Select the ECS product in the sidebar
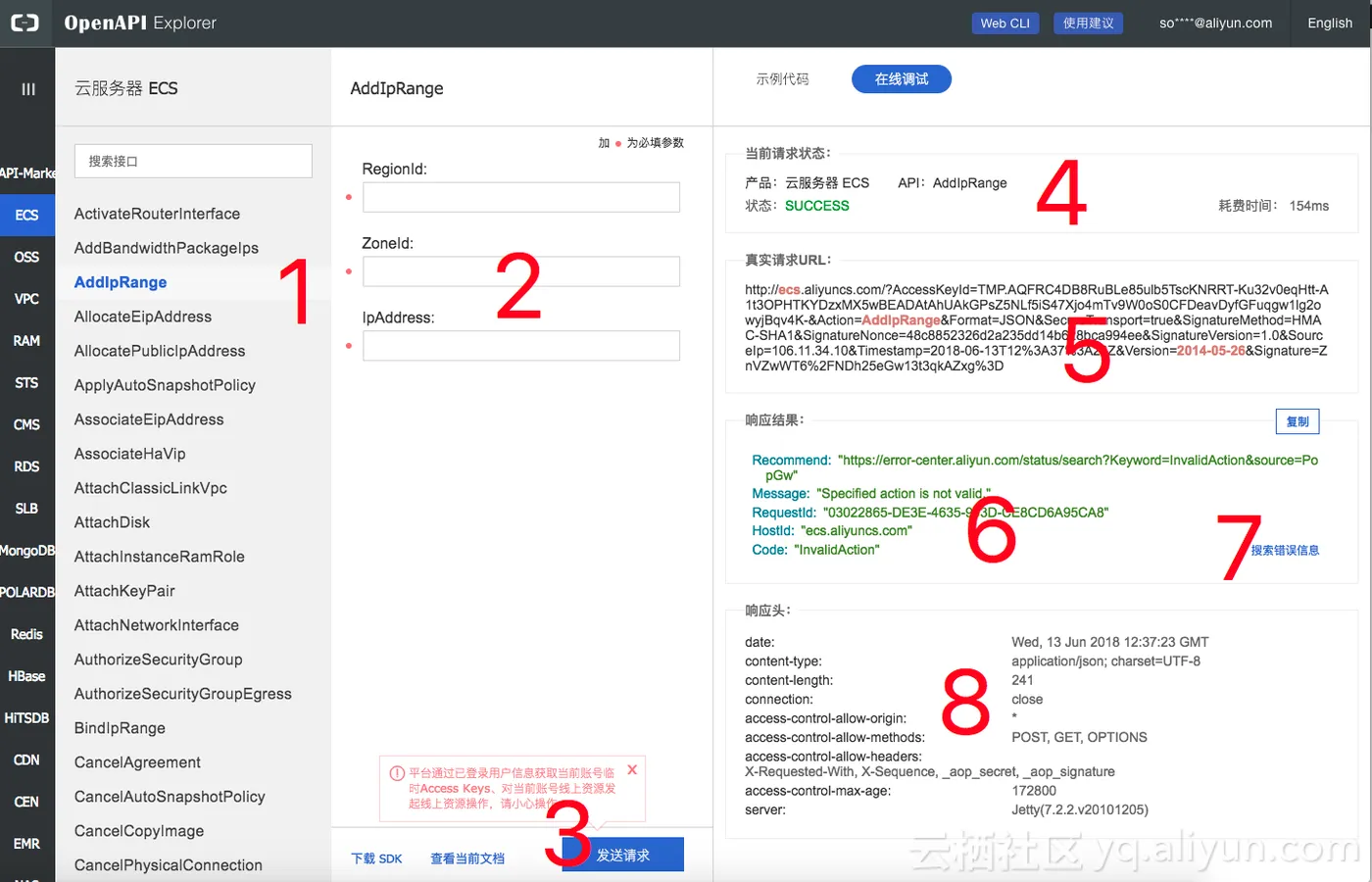This screenshot has height=882, width=1372. [x=26, y=215]
